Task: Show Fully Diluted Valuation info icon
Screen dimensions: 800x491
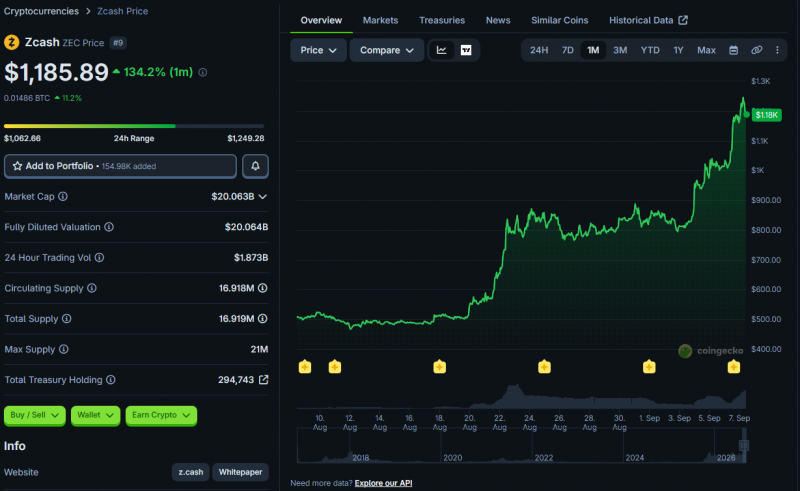Action: (109, 227)
